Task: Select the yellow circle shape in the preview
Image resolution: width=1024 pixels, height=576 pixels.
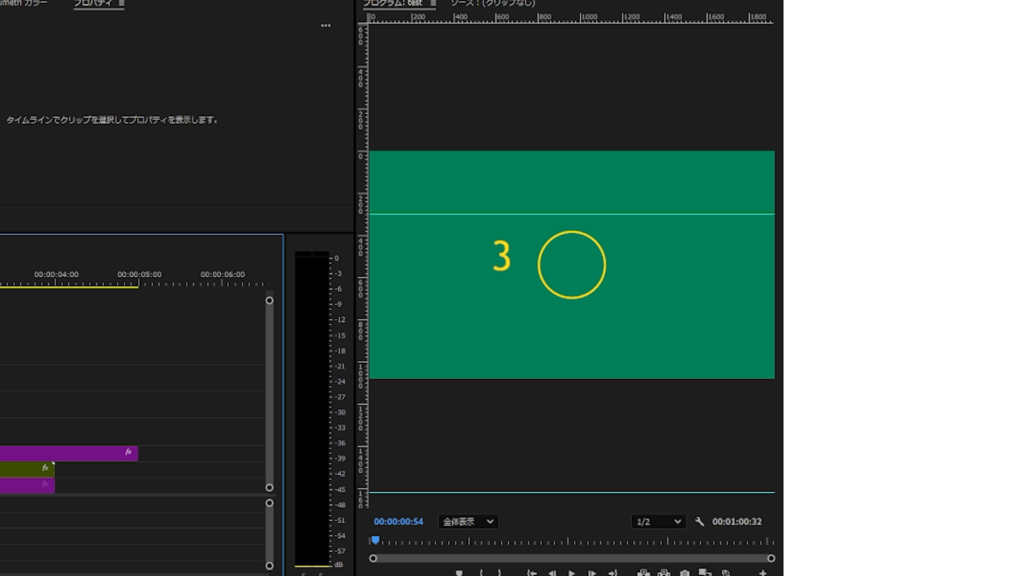Action: [x=572, y=264]
